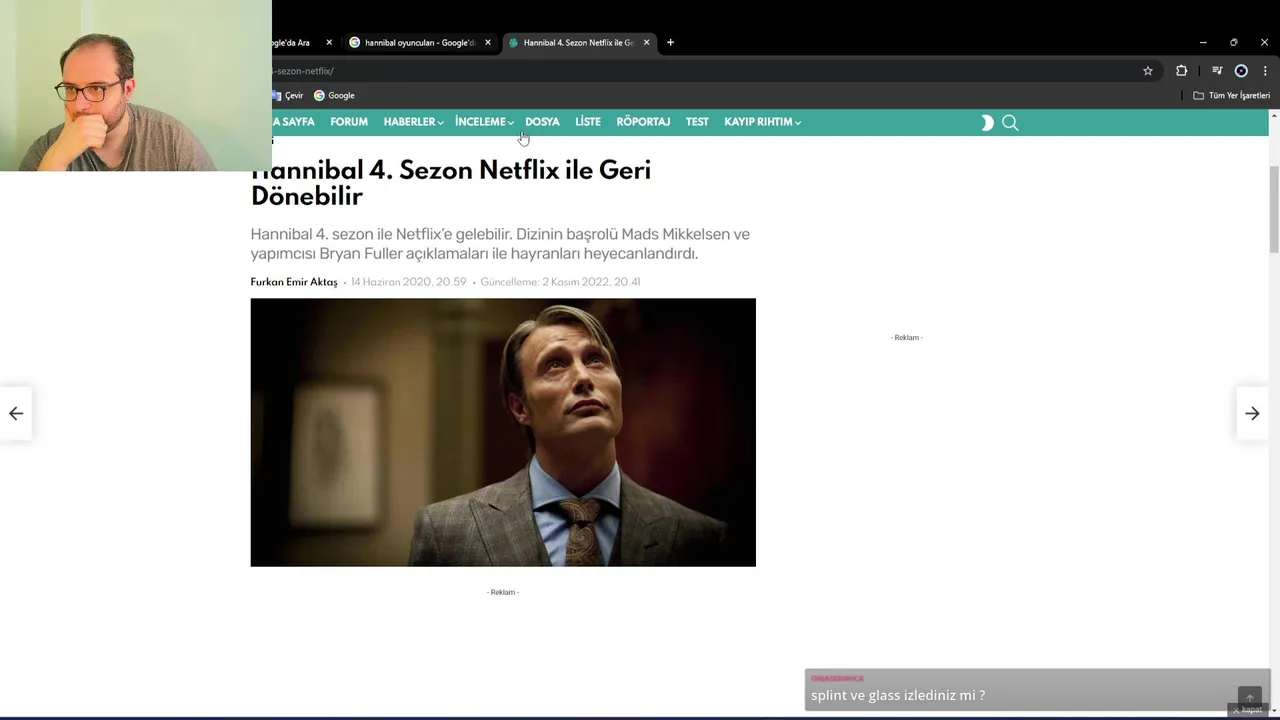
Task: Close the popup with Kapat button
Action: coord(1247,710)
